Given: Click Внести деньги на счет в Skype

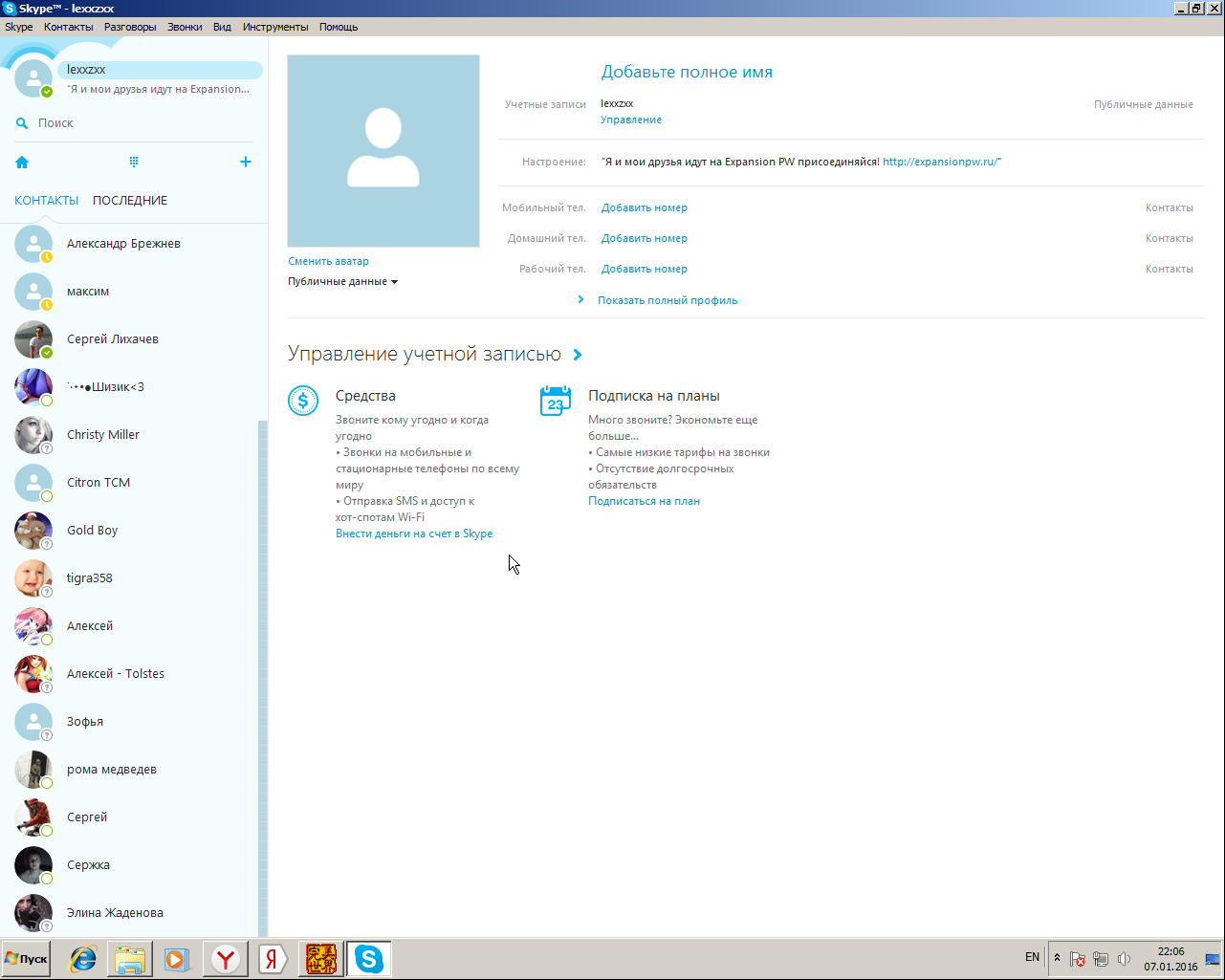Looking at the screenshot, I should 414,534.
